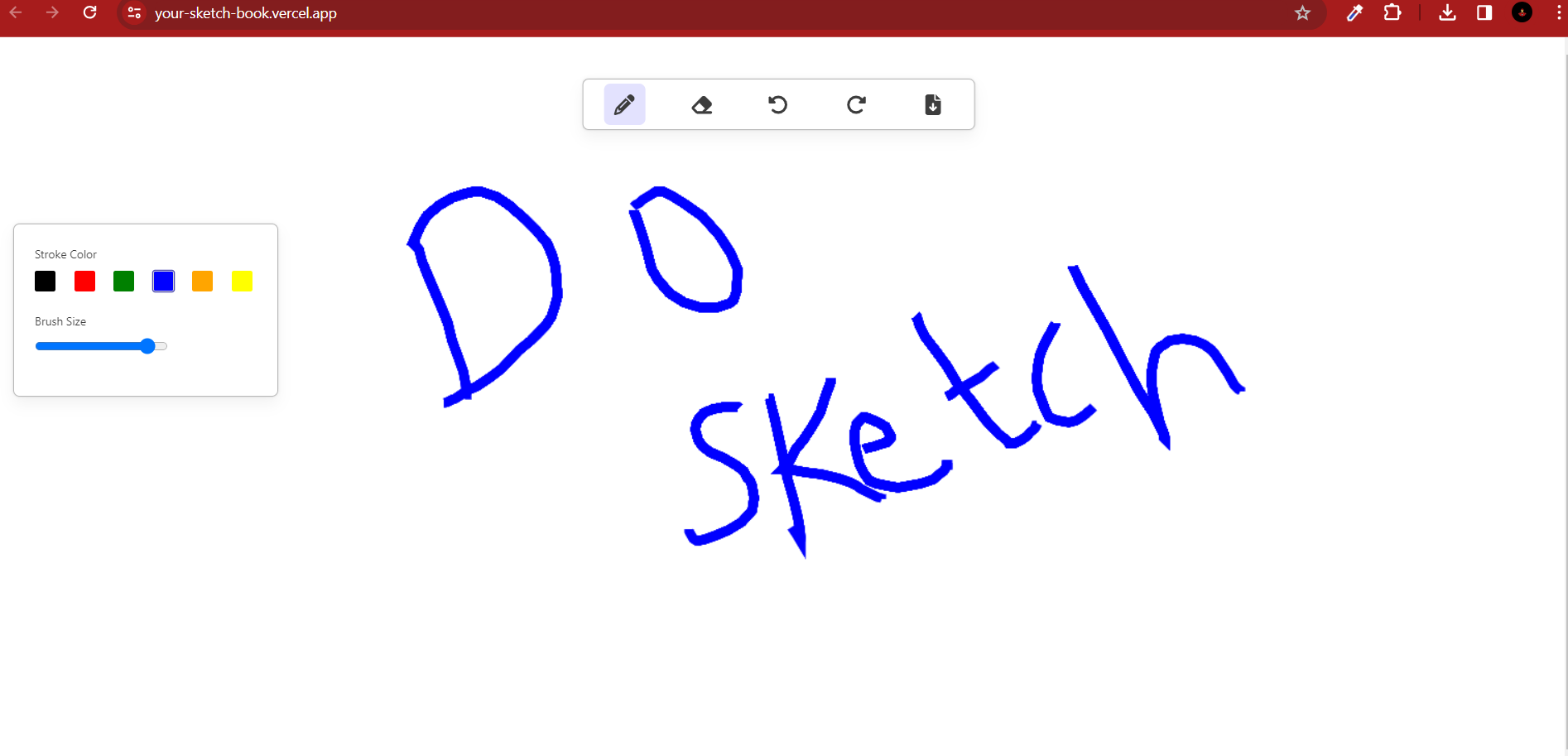
Task: Download the sketch as a file
Action: pos(933,105)
